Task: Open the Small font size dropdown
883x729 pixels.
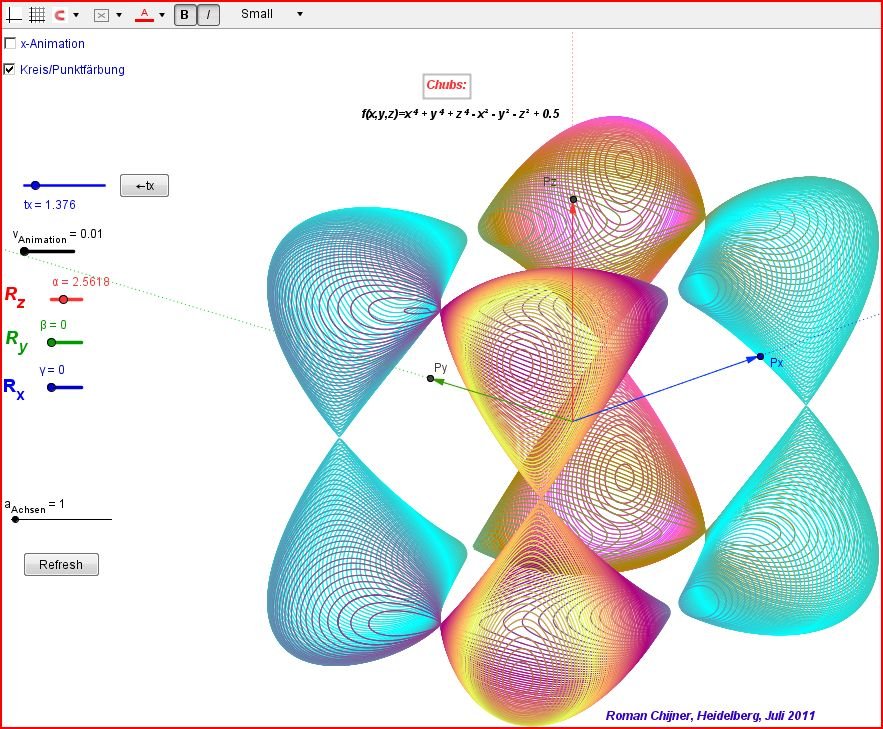Action: [x=272, y=15]
